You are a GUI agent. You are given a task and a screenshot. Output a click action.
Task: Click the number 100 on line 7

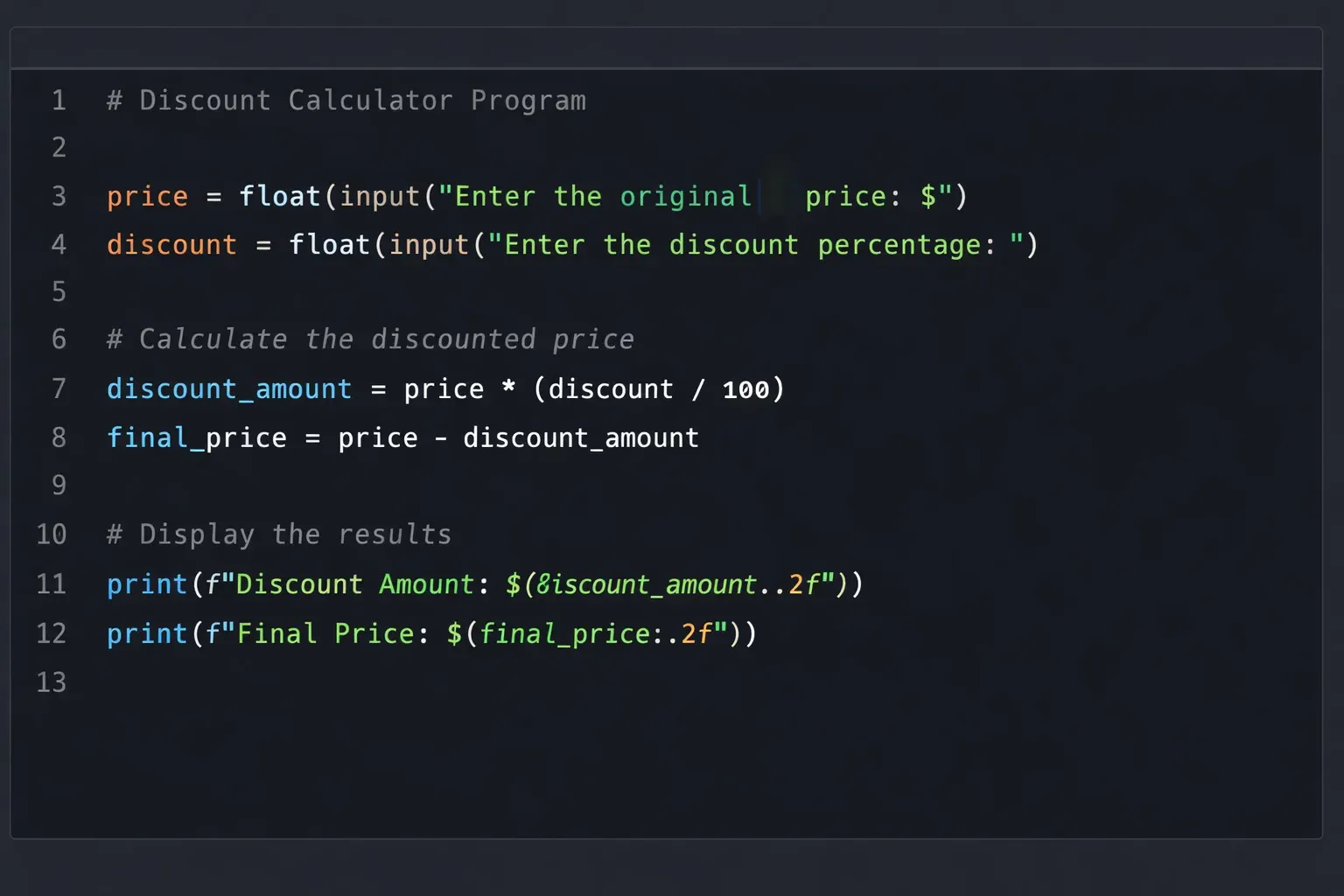click(745, 389)
